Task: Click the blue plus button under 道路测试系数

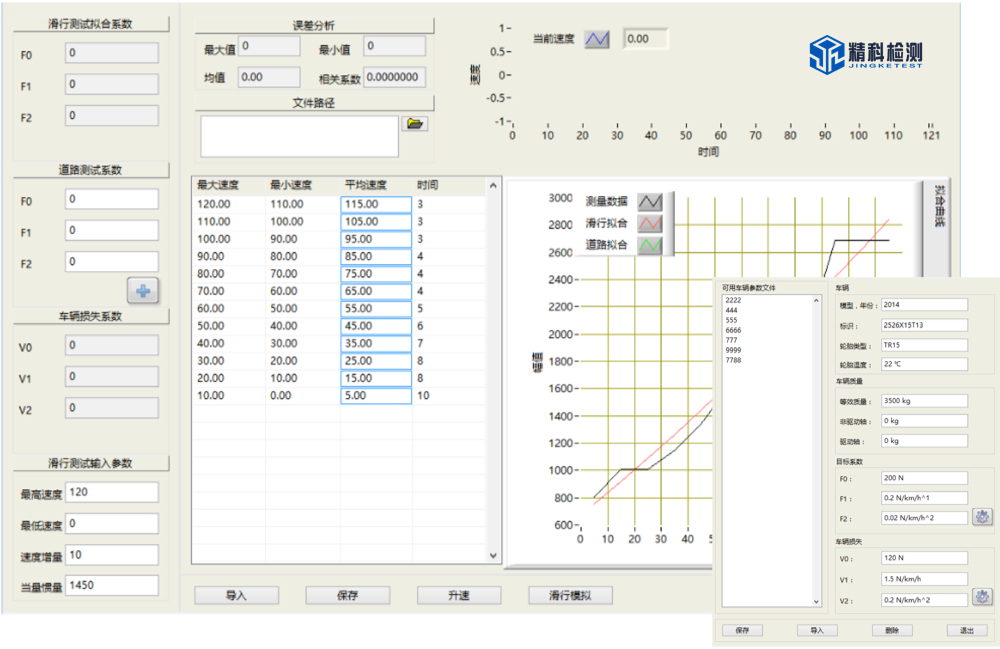Action: [x=142, y=291]
